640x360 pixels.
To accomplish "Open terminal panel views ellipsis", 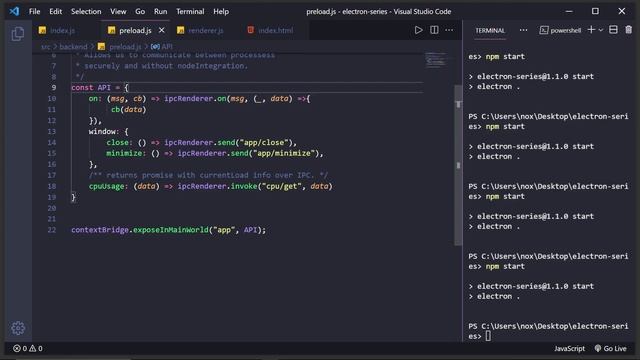I will (523, 30).
